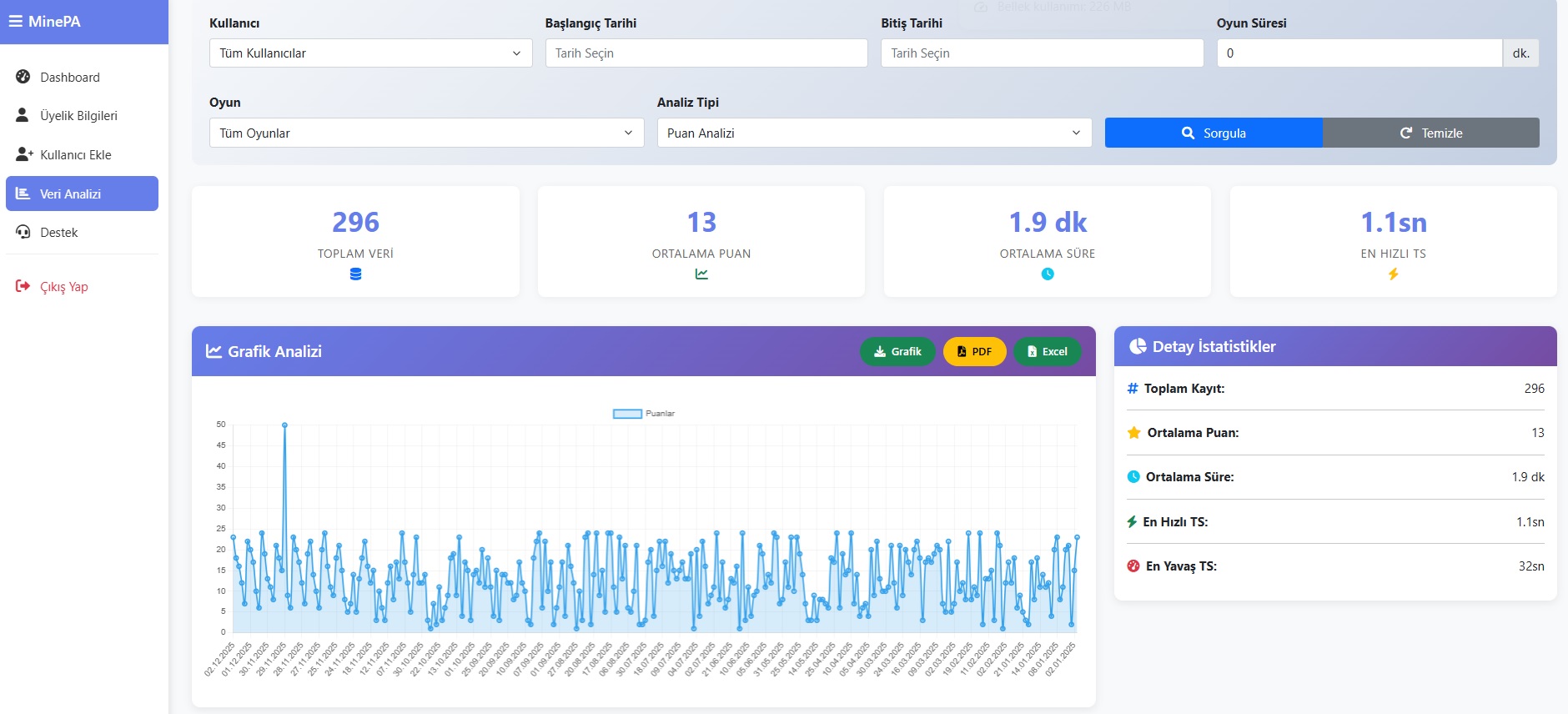Click the red icon beside En Yavaş TS
Screen dimensions: 1568x714
point(1133,566)
